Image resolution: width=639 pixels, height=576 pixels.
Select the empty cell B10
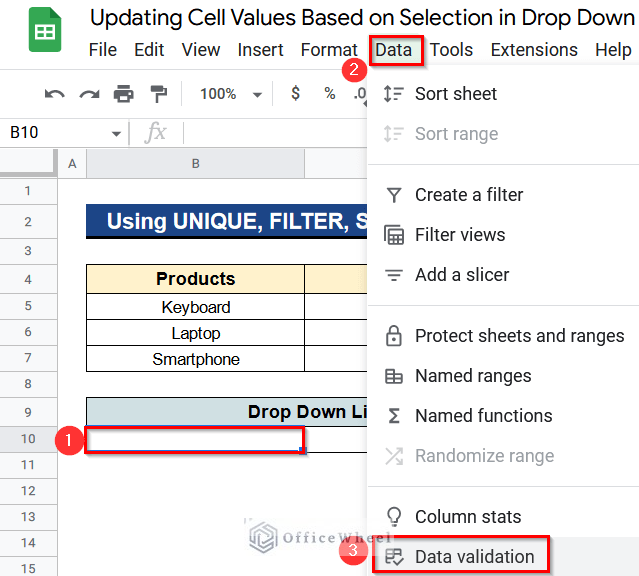[x=195, y=439]
